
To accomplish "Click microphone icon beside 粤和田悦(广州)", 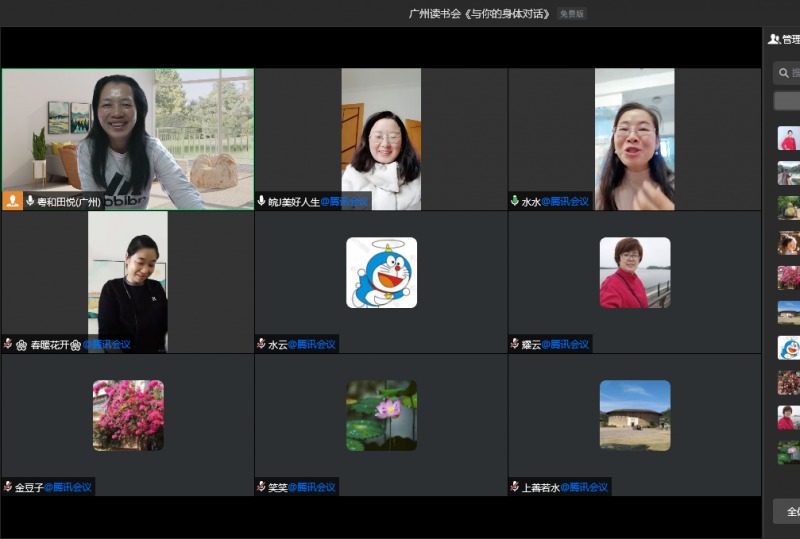I will (x=30, y=201).
